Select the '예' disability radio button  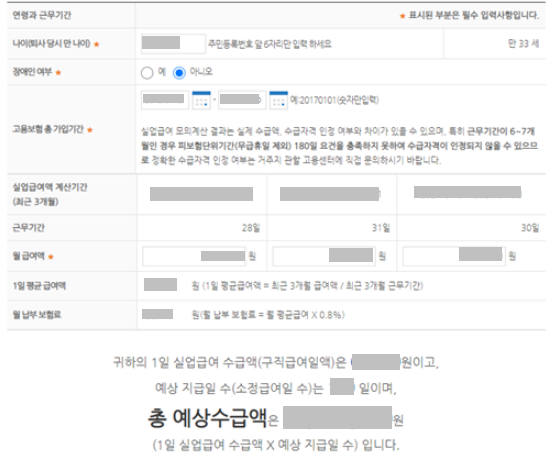tap(147, 73)
